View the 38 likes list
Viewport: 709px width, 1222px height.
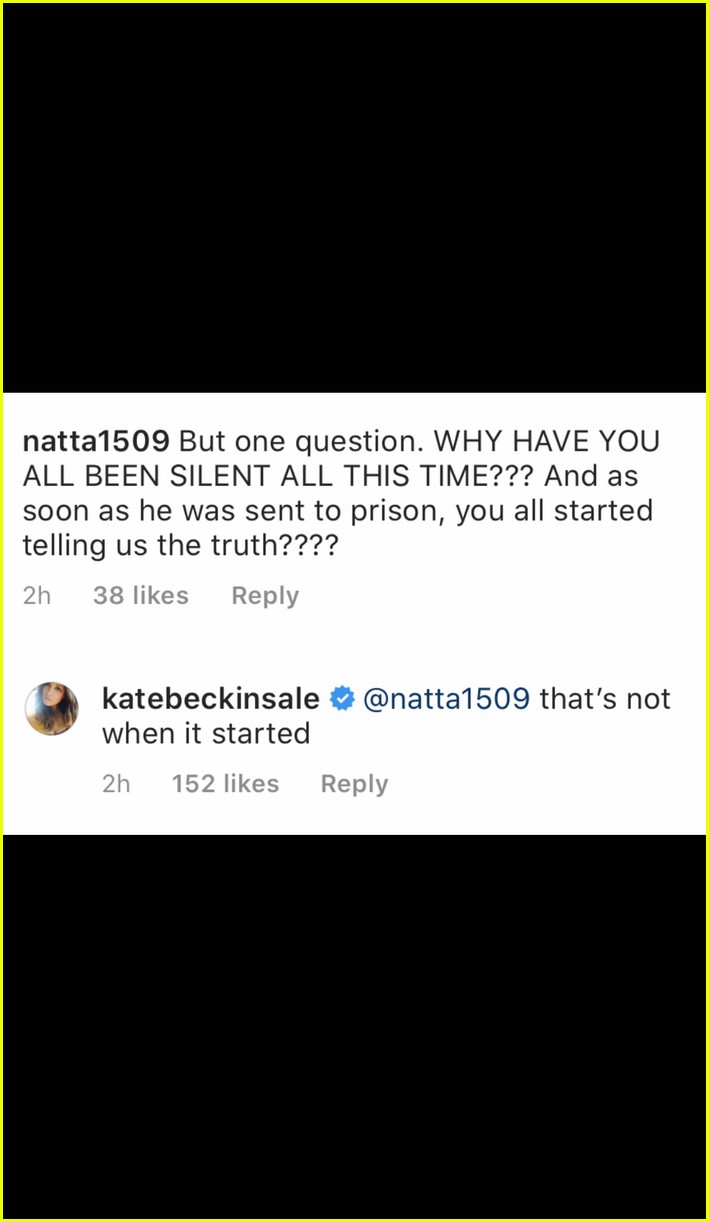pos(140,595)
